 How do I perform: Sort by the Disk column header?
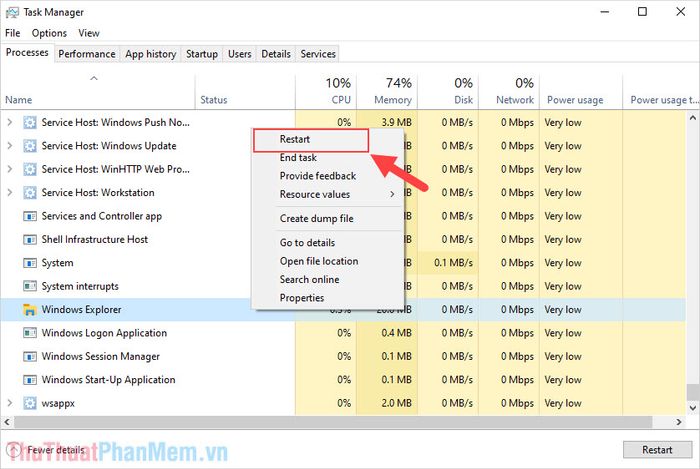tap(448, 91)
